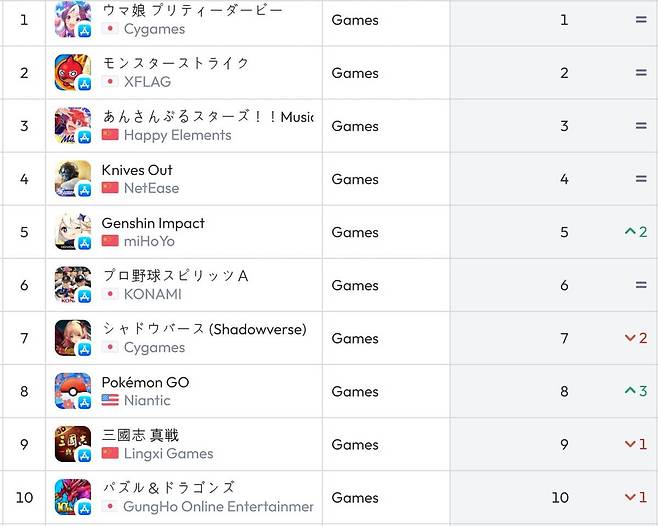Open the Pokémon GO Poké Ball icon
The height and width of the screenshot is (526, 658).
tap(73, 391)
